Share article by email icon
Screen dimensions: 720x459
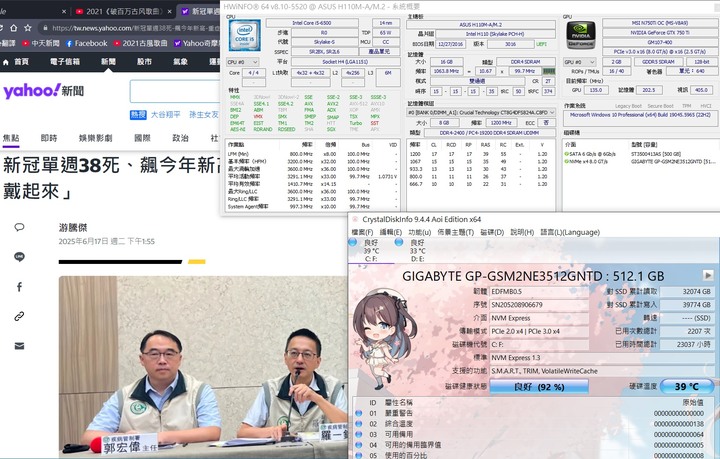(x=19, y=346)
